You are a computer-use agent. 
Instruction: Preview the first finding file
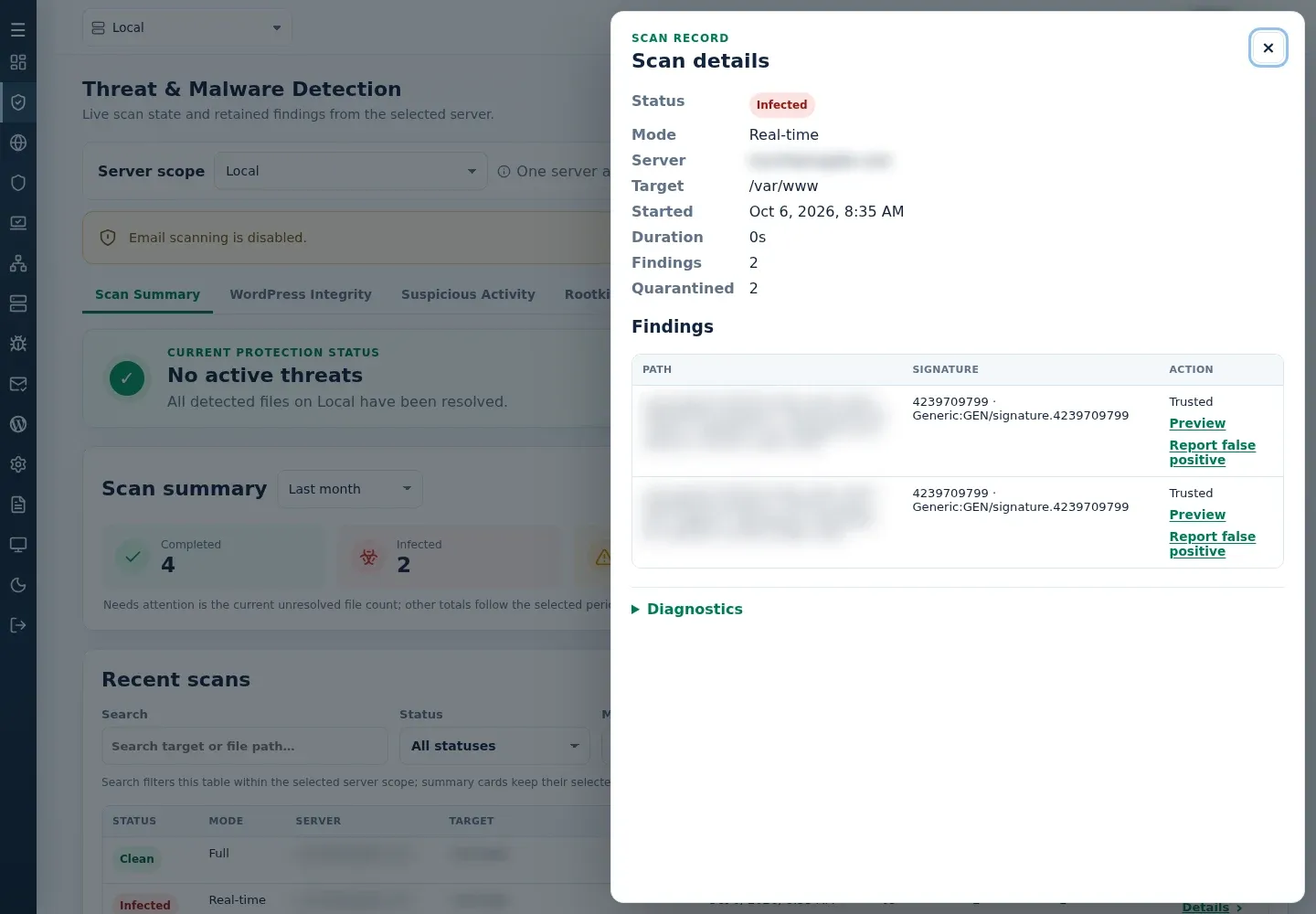[1197, 423]
